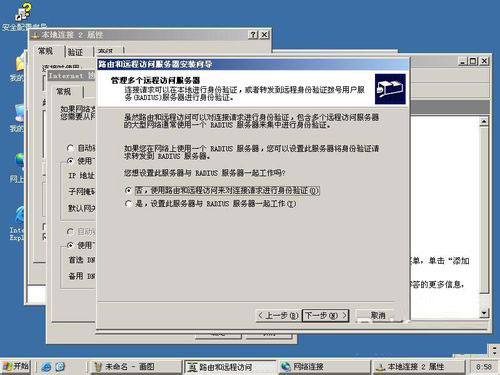Image resolution: width=500 pixels, height=375 pixels.
Task: Switch to 本地连接 2 属性 taskbar item
Action: pos(418,367)
